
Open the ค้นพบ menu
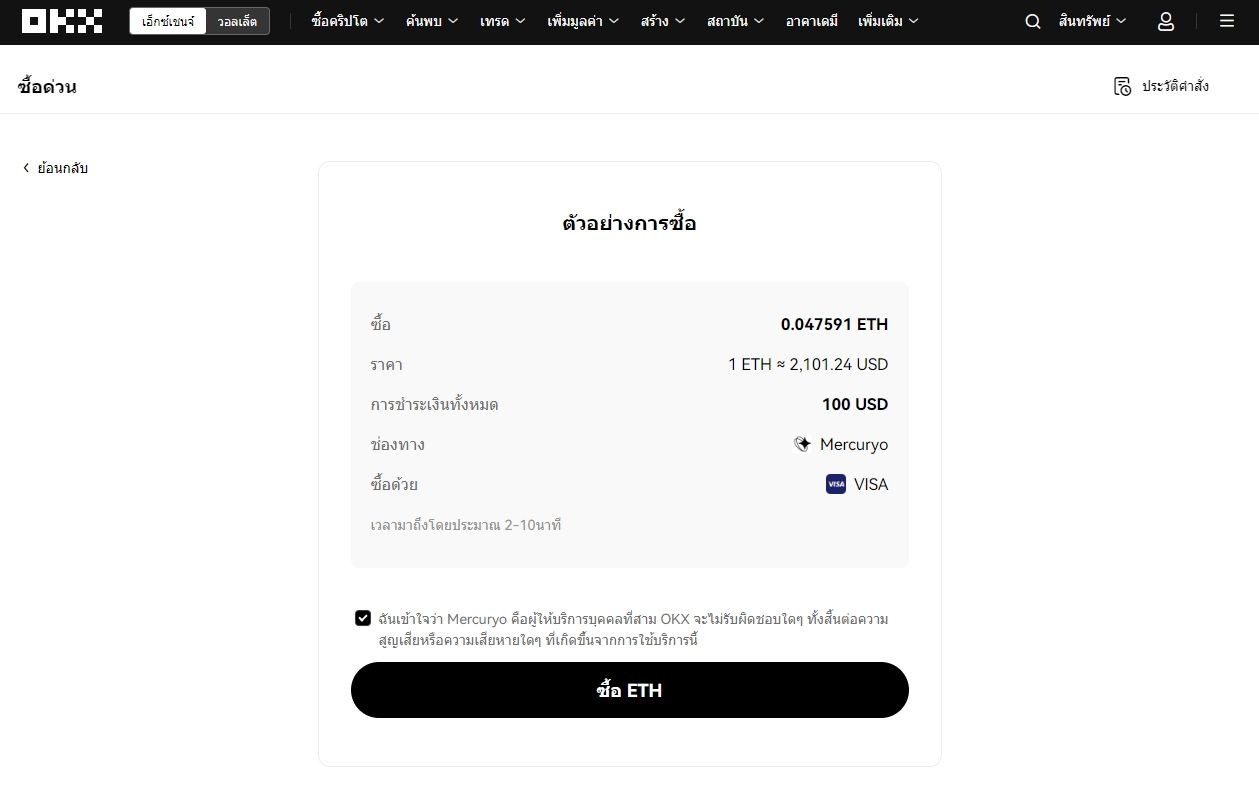(432, 21)
